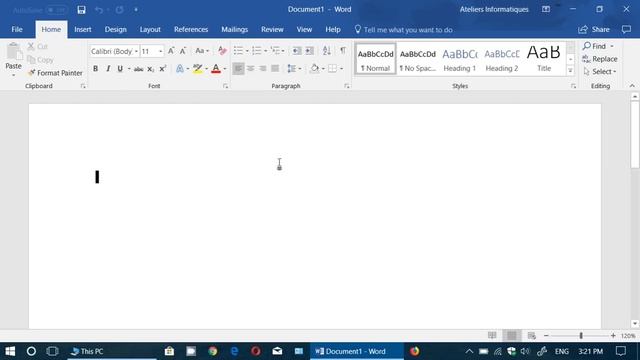The image size is (640, 360).
Task: Click the Numbering list icon
Action: pos(257,51)
